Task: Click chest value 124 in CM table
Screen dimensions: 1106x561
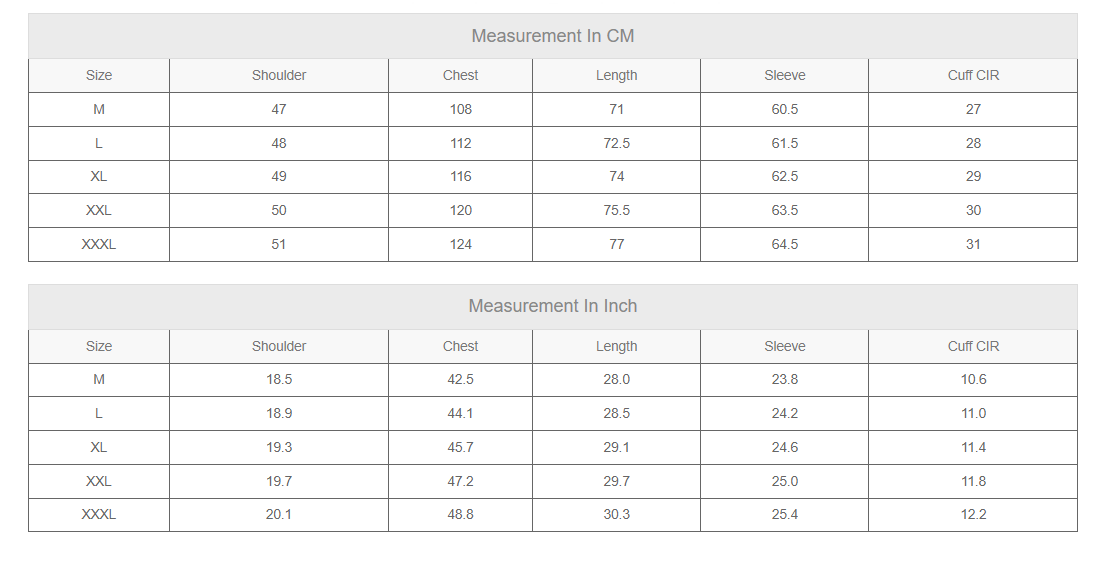Action: click(461, 244)
